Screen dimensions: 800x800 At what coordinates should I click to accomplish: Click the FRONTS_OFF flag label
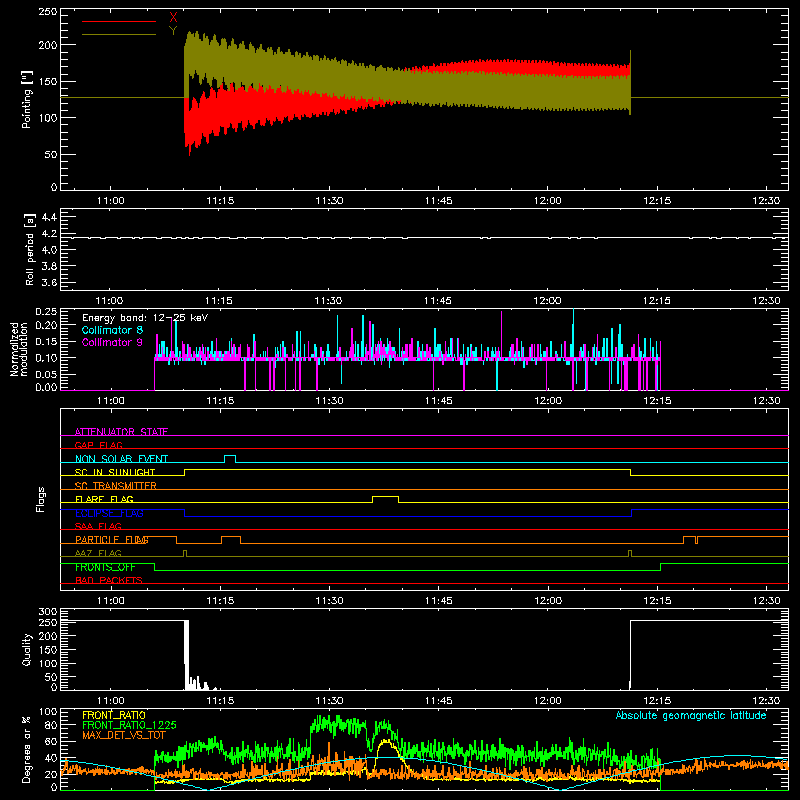pyautogui.click(x=105, y=567)
